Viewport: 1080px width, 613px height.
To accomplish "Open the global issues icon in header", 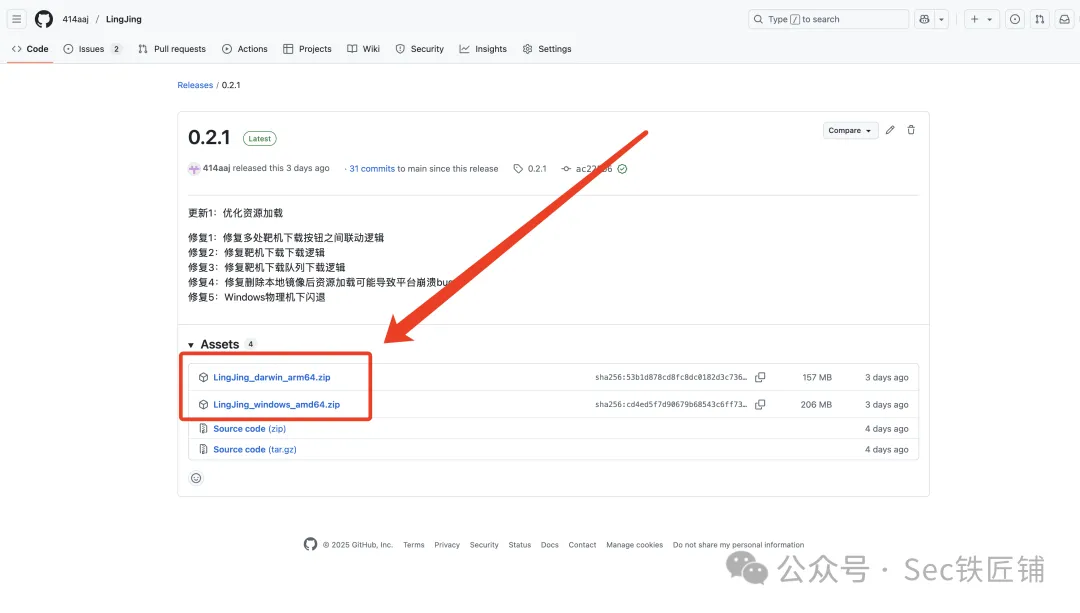I will click(1015, 19).
